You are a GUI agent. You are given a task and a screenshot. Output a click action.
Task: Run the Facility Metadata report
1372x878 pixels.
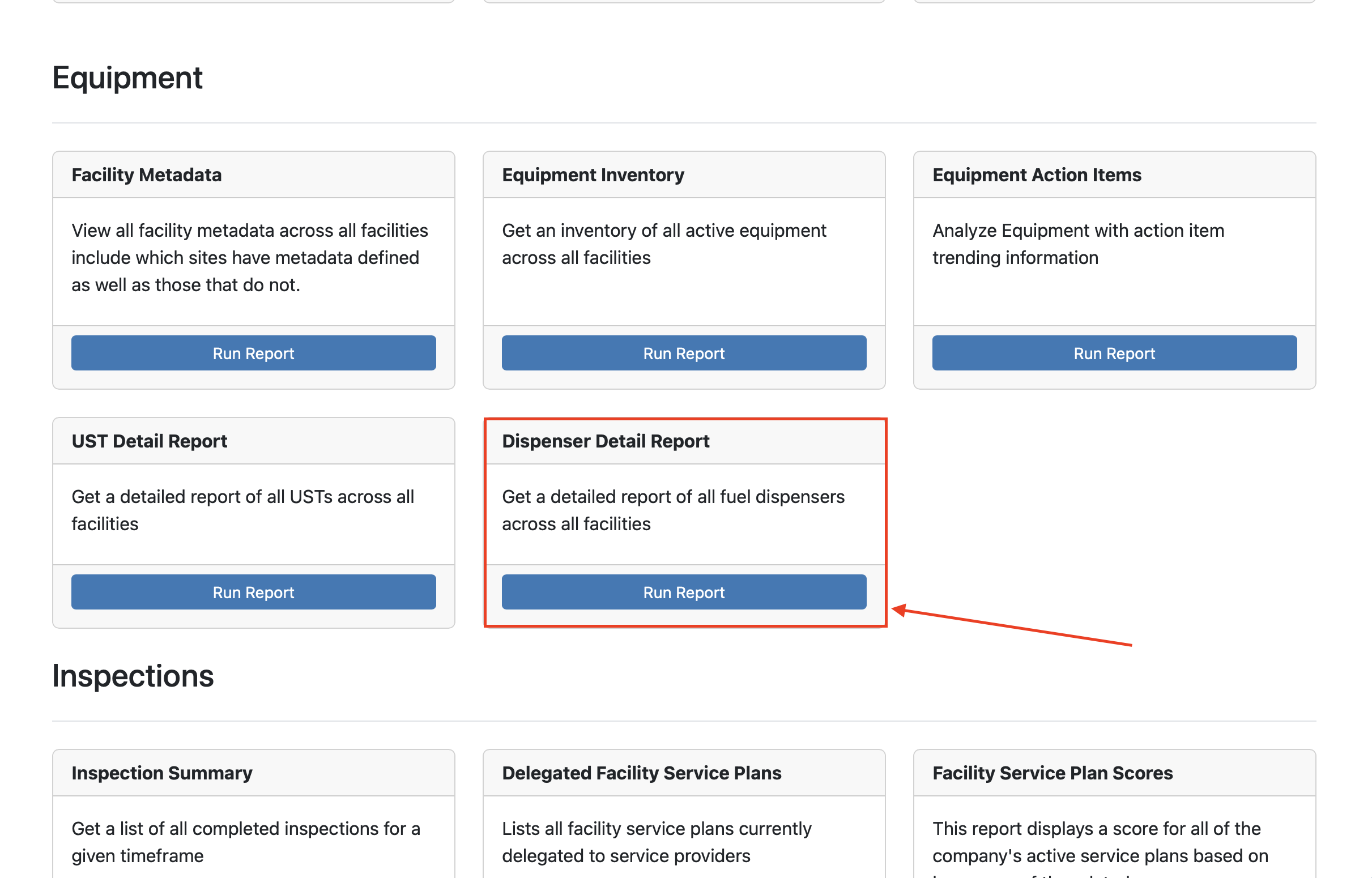coord(253,353)
